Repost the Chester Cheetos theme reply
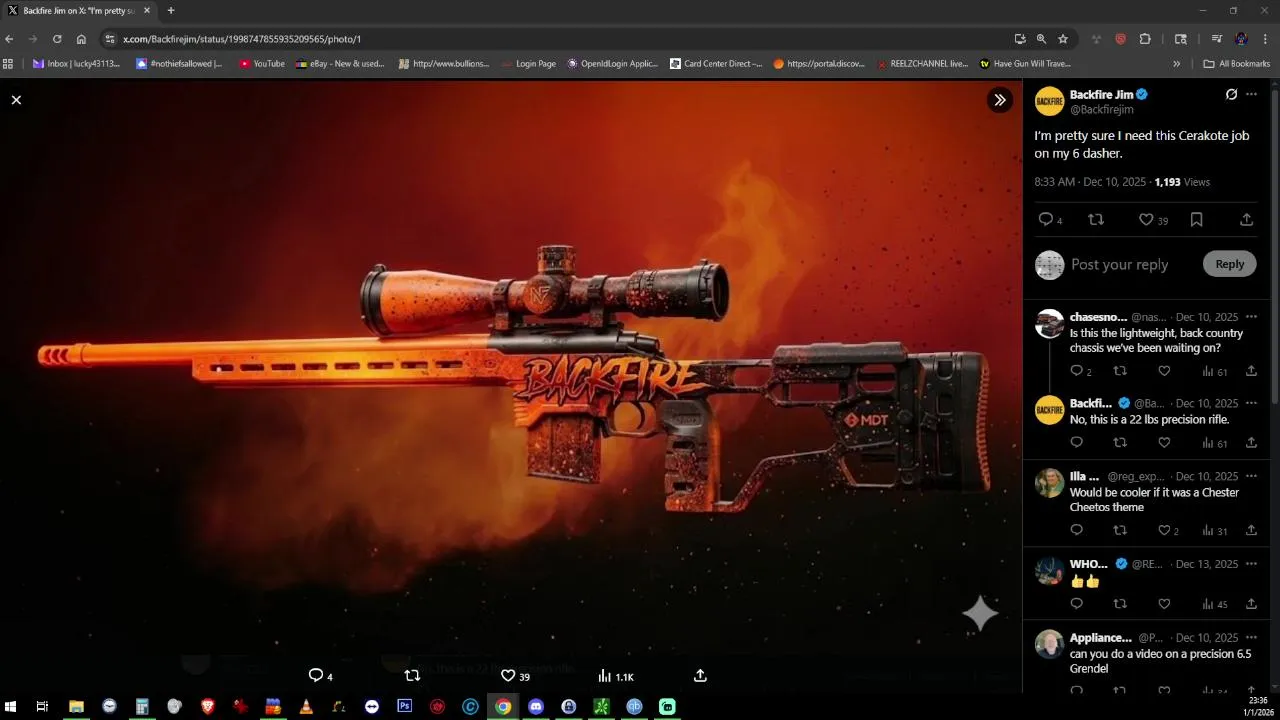Image resolution: width=1280 pixels, height=720 pixels. point(1120,530)
